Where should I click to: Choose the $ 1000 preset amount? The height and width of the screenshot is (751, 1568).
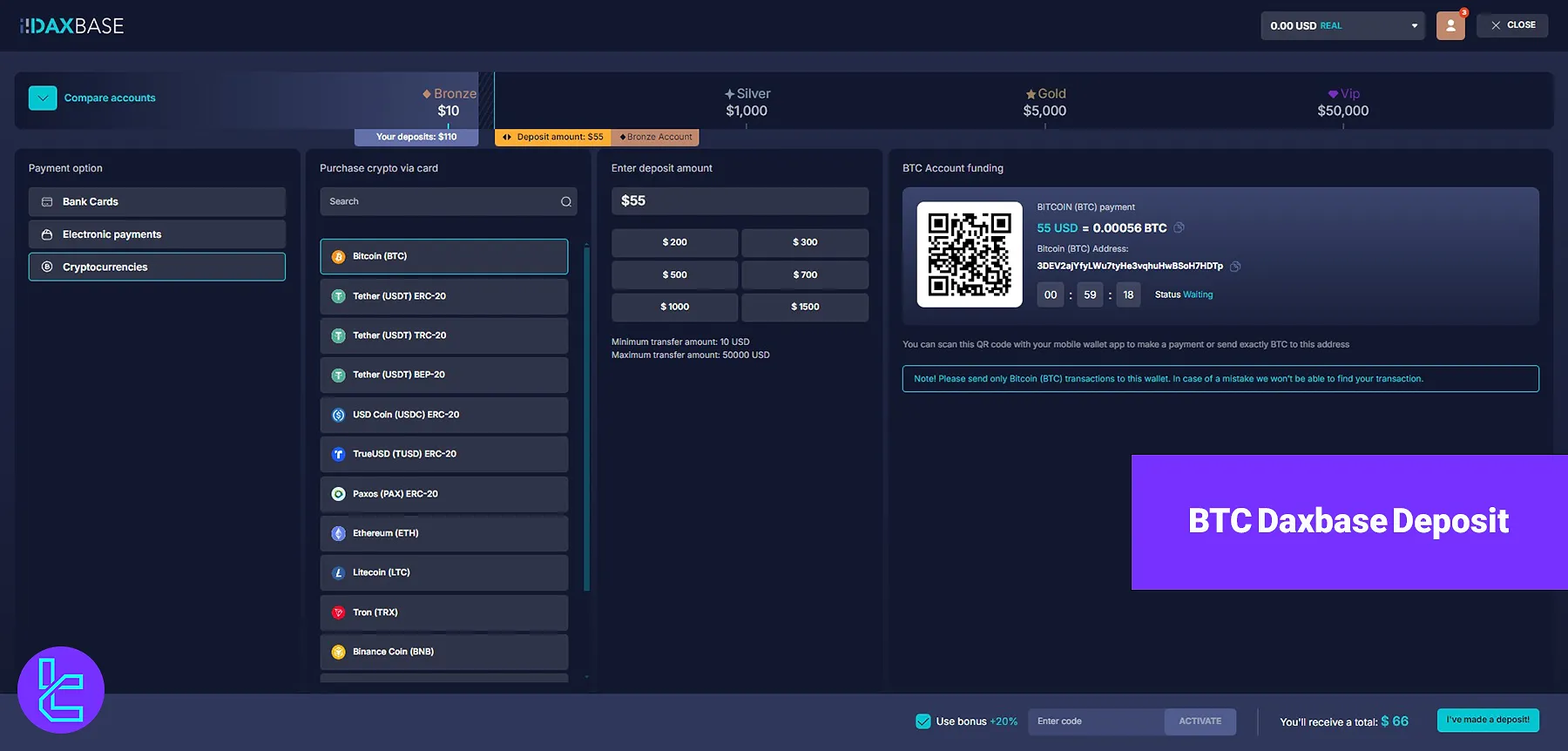[675, 307]
